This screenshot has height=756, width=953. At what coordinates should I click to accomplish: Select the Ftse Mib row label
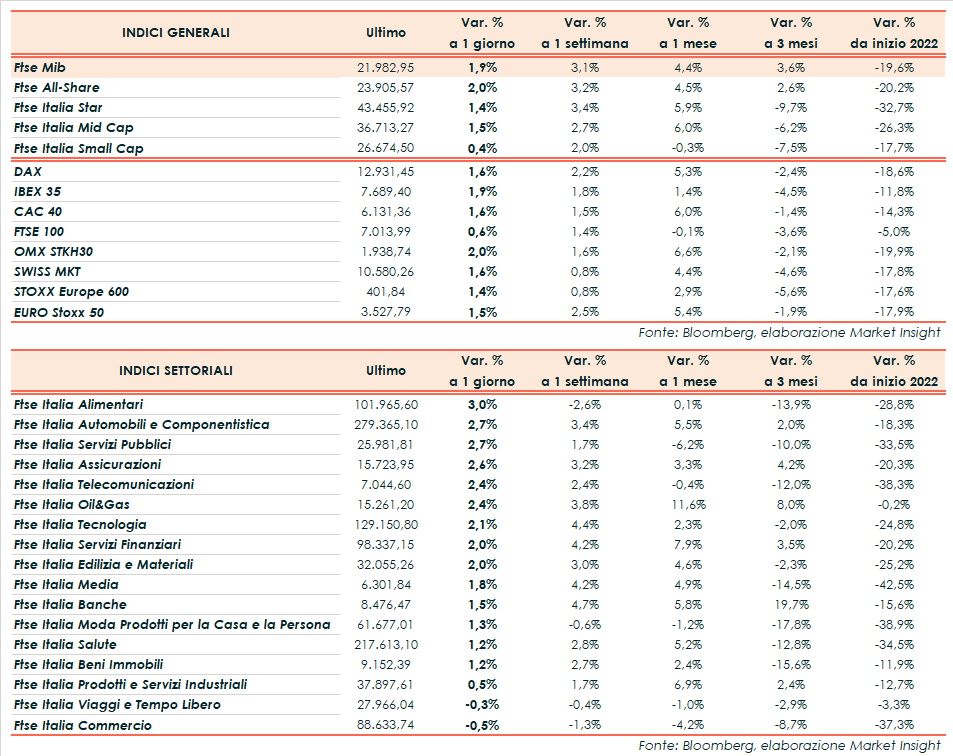(40, 67)
